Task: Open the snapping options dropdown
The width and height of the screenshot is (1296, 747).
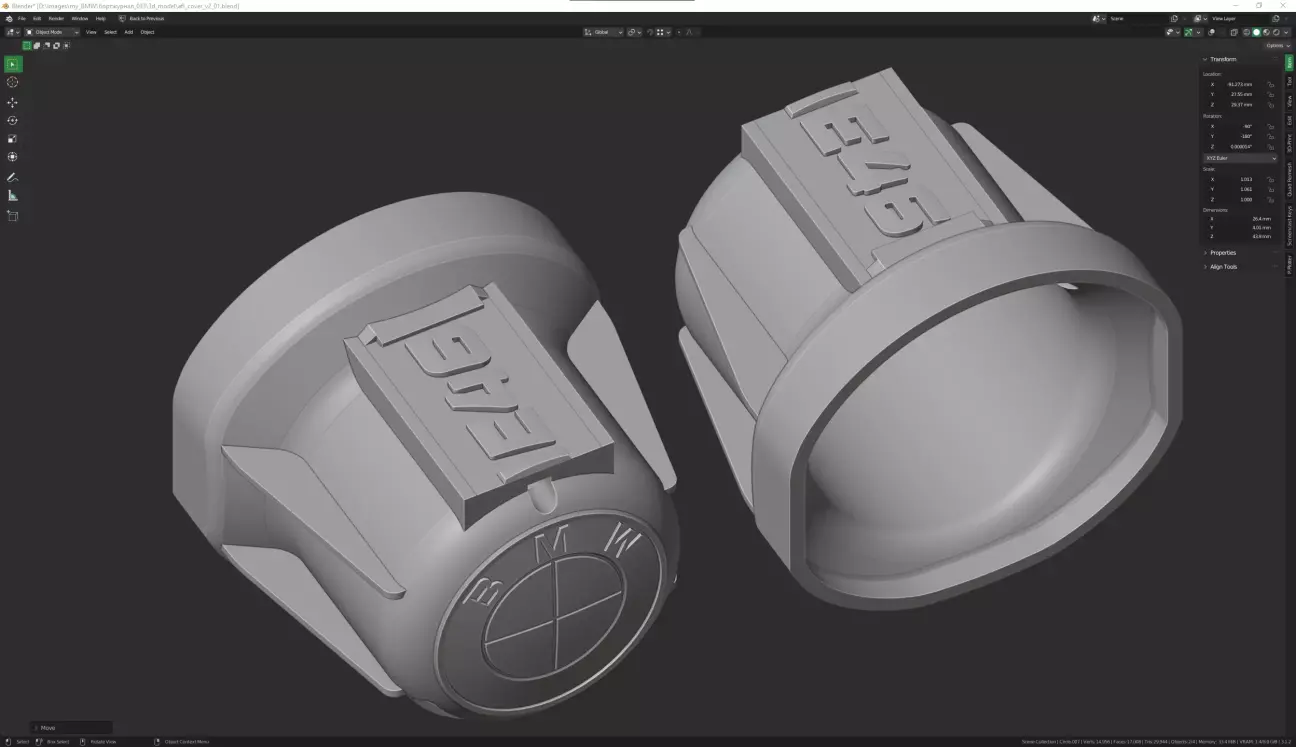Action: click(x=662, y=32)
